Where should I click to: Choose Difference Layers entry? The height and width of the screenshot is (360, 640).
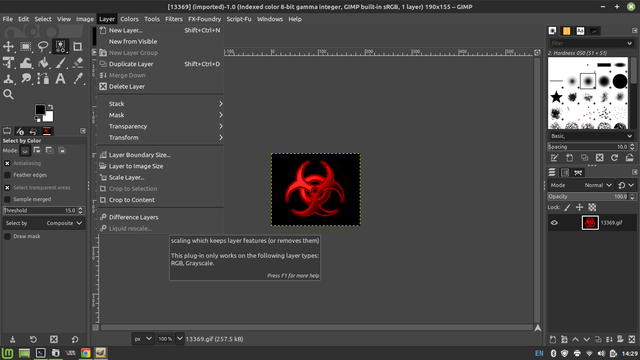pos(161,217)
